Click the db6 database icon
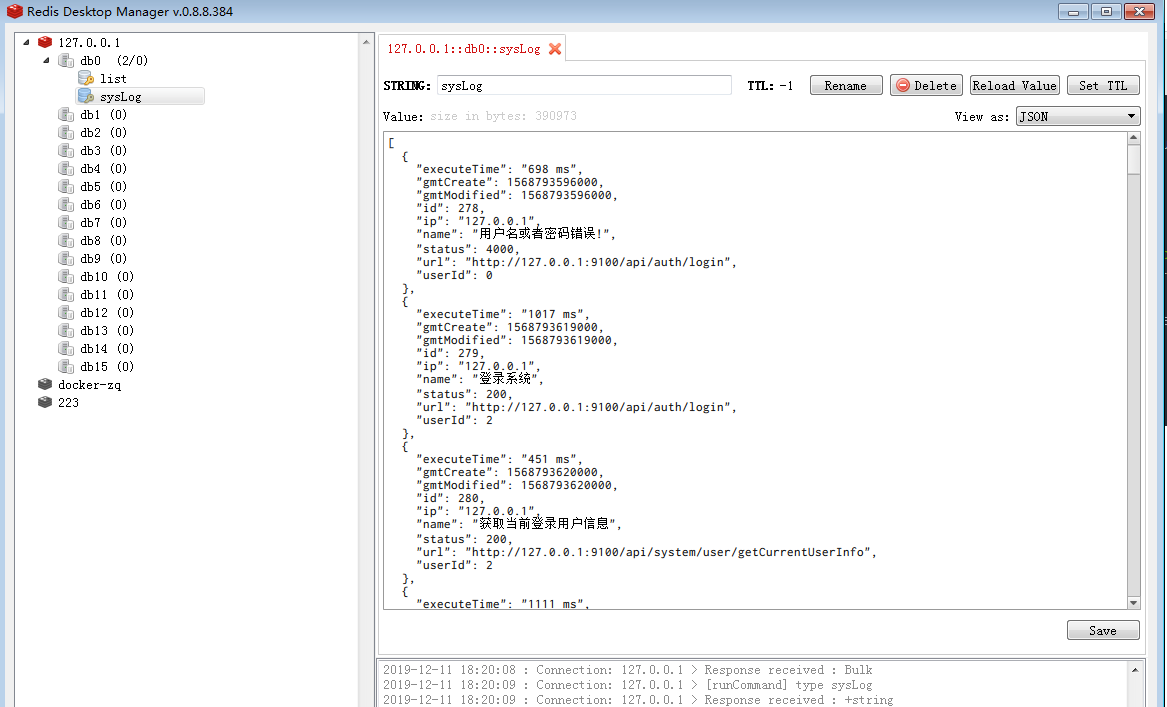The height and width of the screenshot is (707, 1167). coord(66,205)
